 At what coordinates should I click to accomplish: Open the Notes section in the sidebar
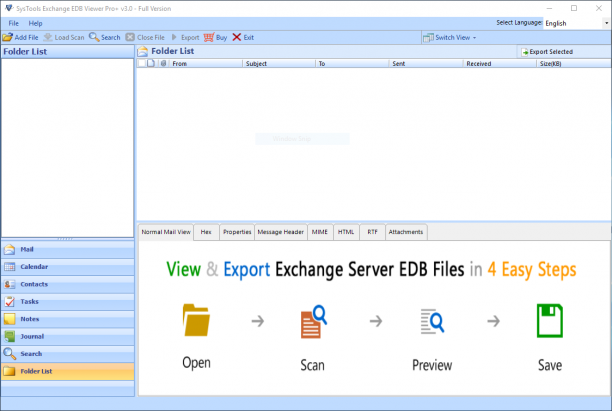(68, 319)
